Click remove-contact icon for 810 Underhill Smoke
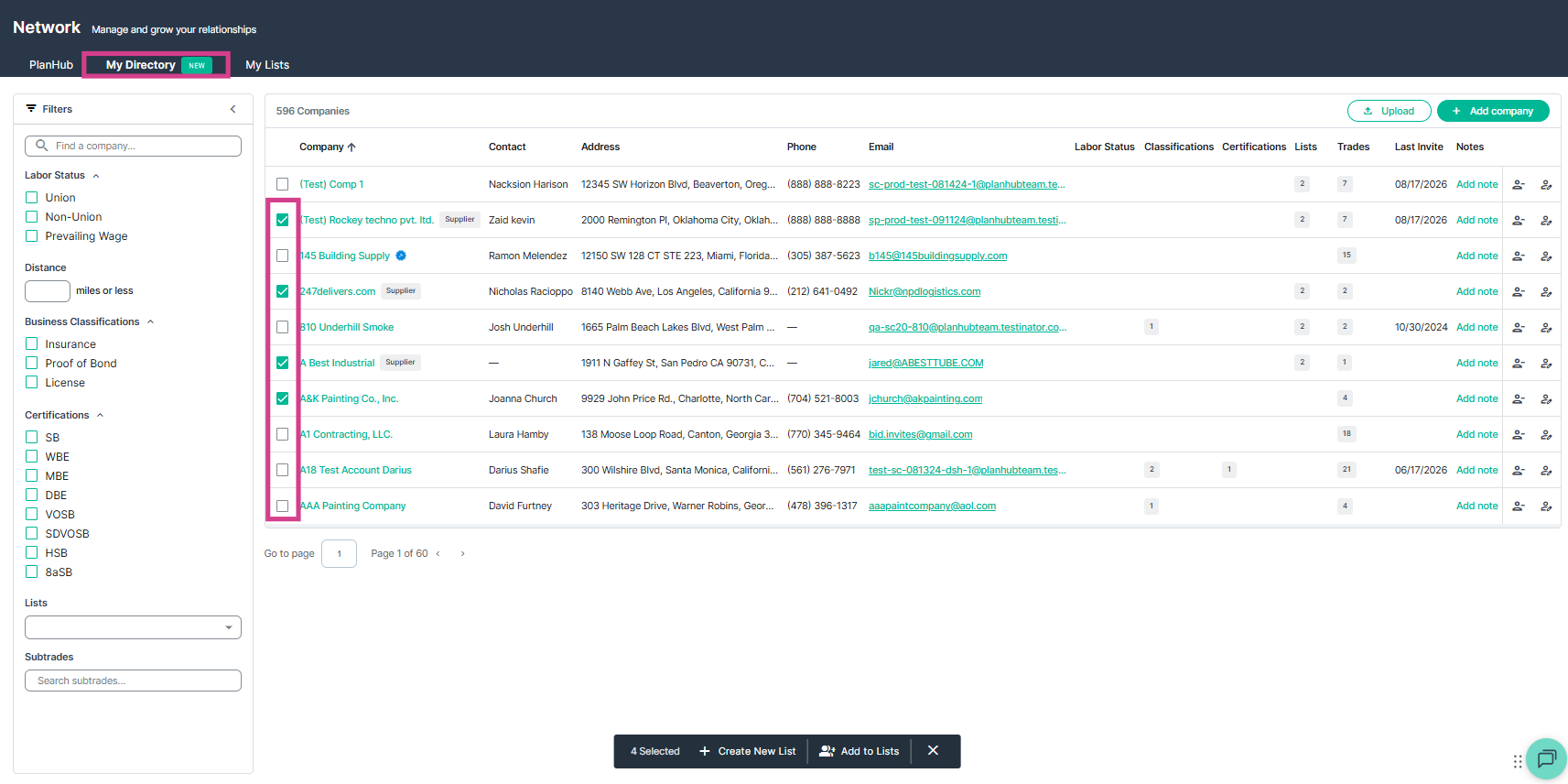The height and width of the screenshot is (784, 1568). coord(1518,328)
